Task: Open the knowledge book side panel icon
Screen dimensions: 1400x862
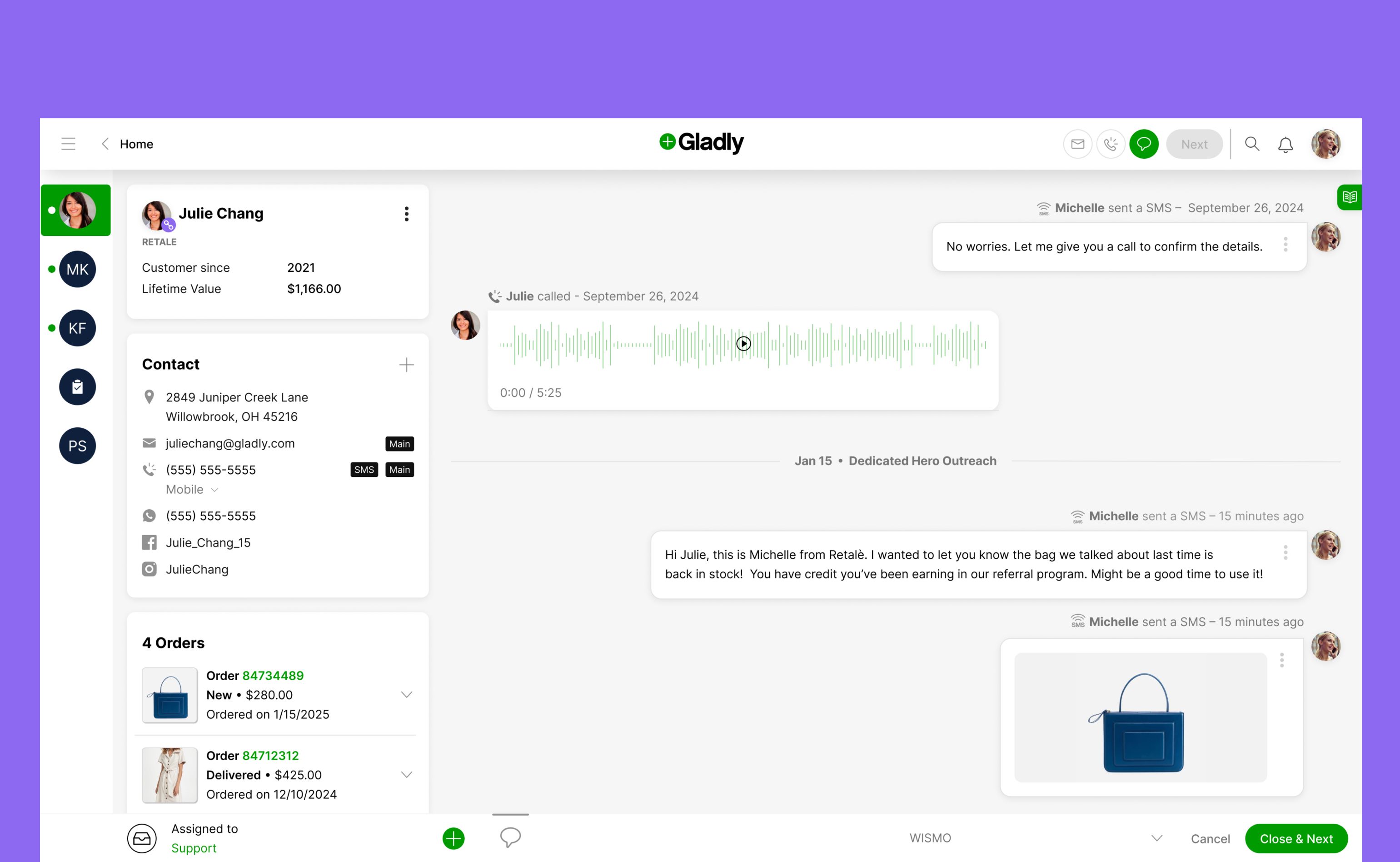Action: pos(1349,197)
